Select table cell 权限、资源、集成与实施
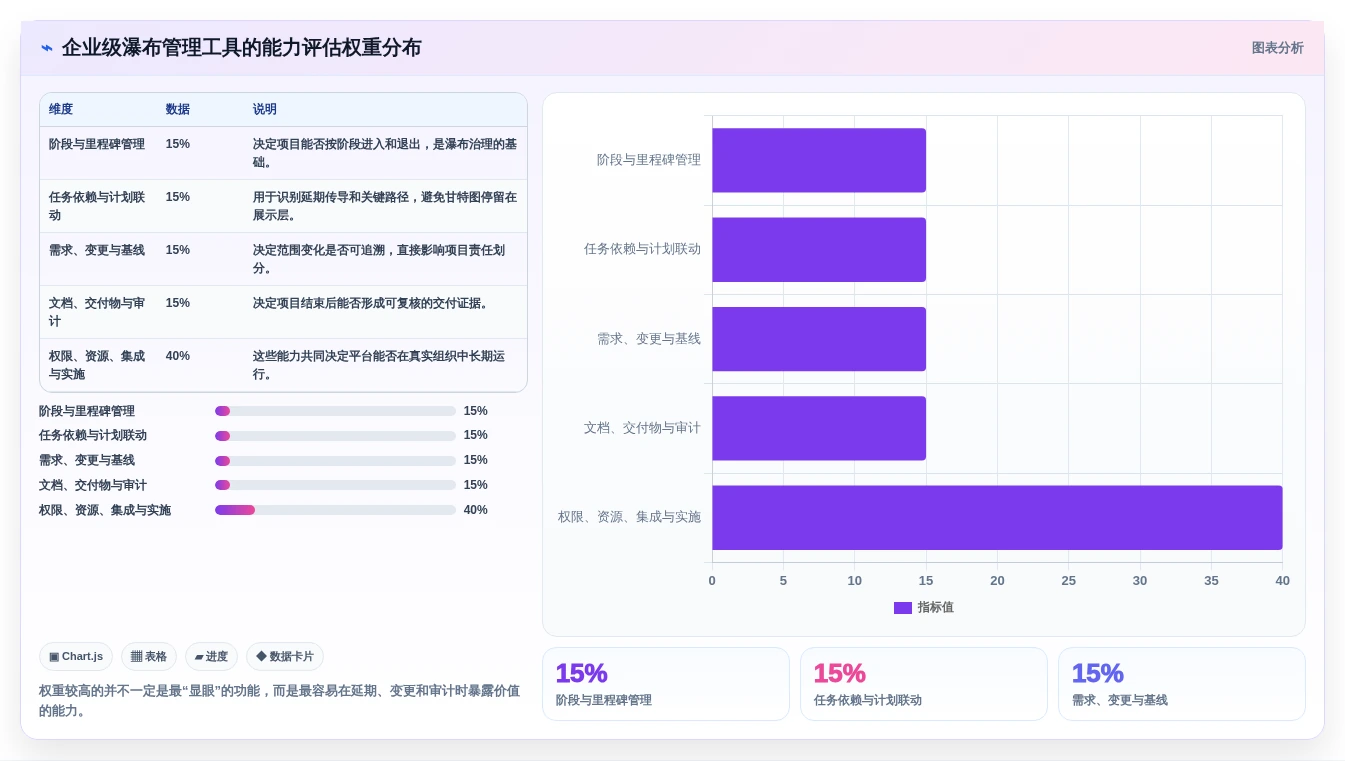 coord(97,365)
